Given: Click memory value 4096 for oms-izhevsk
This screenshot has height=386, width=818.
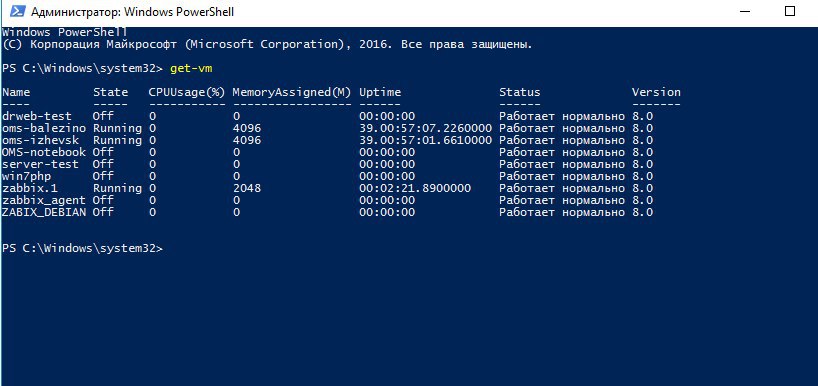Looking at the screenshot, I should [x=247, y=140].
